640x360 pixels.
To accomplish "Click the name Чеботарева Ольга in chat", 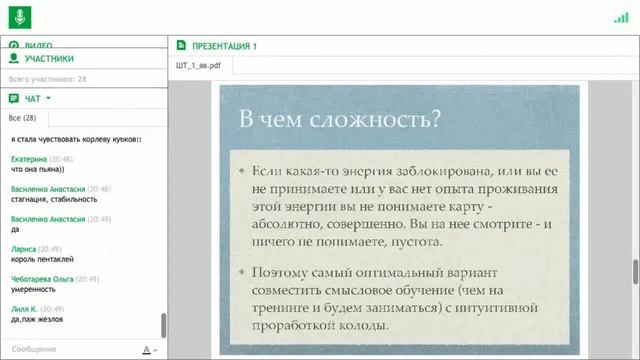I will point(42,279).
